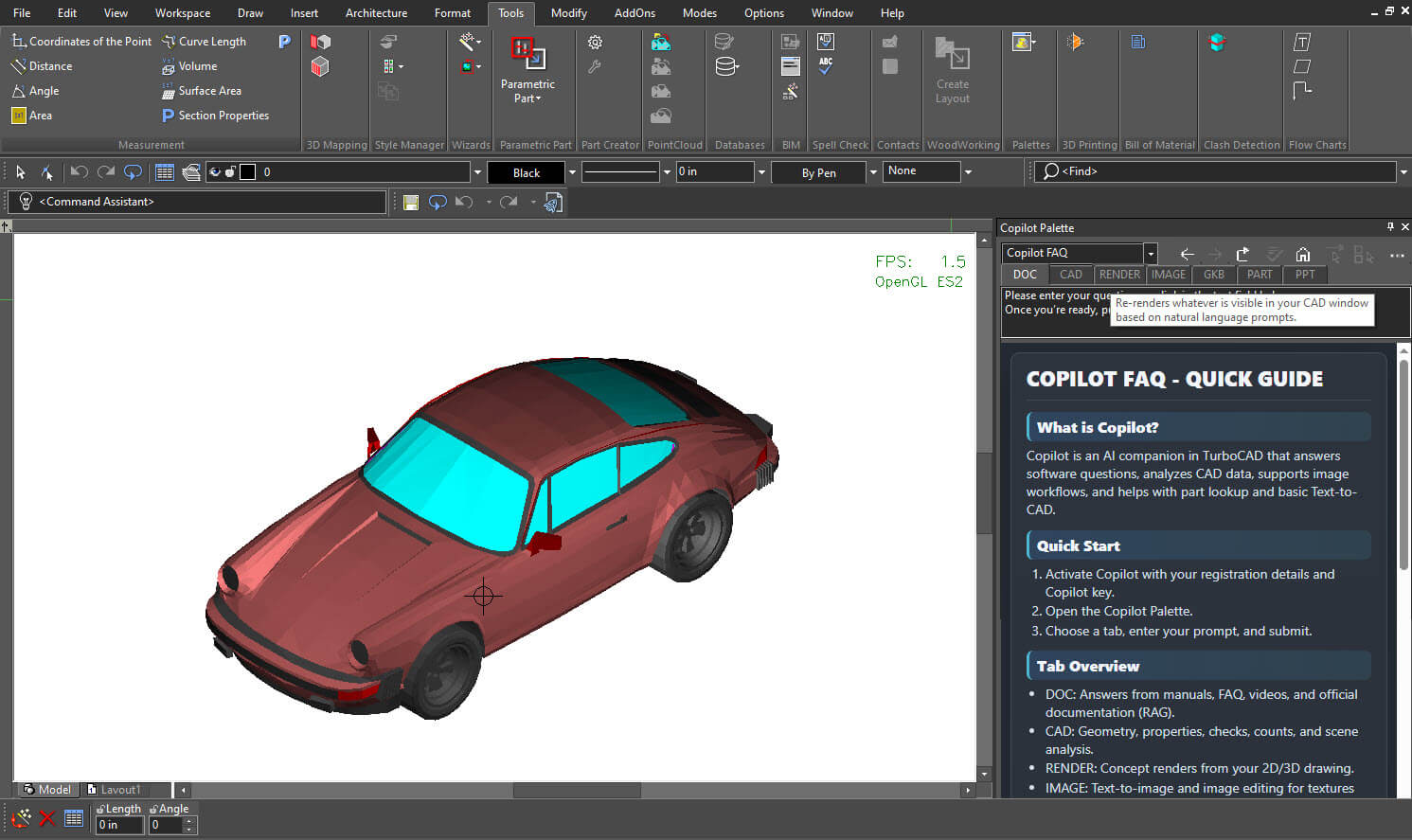
Task: Expand the By Pen dropdown
Action: [x=872, y=172]
